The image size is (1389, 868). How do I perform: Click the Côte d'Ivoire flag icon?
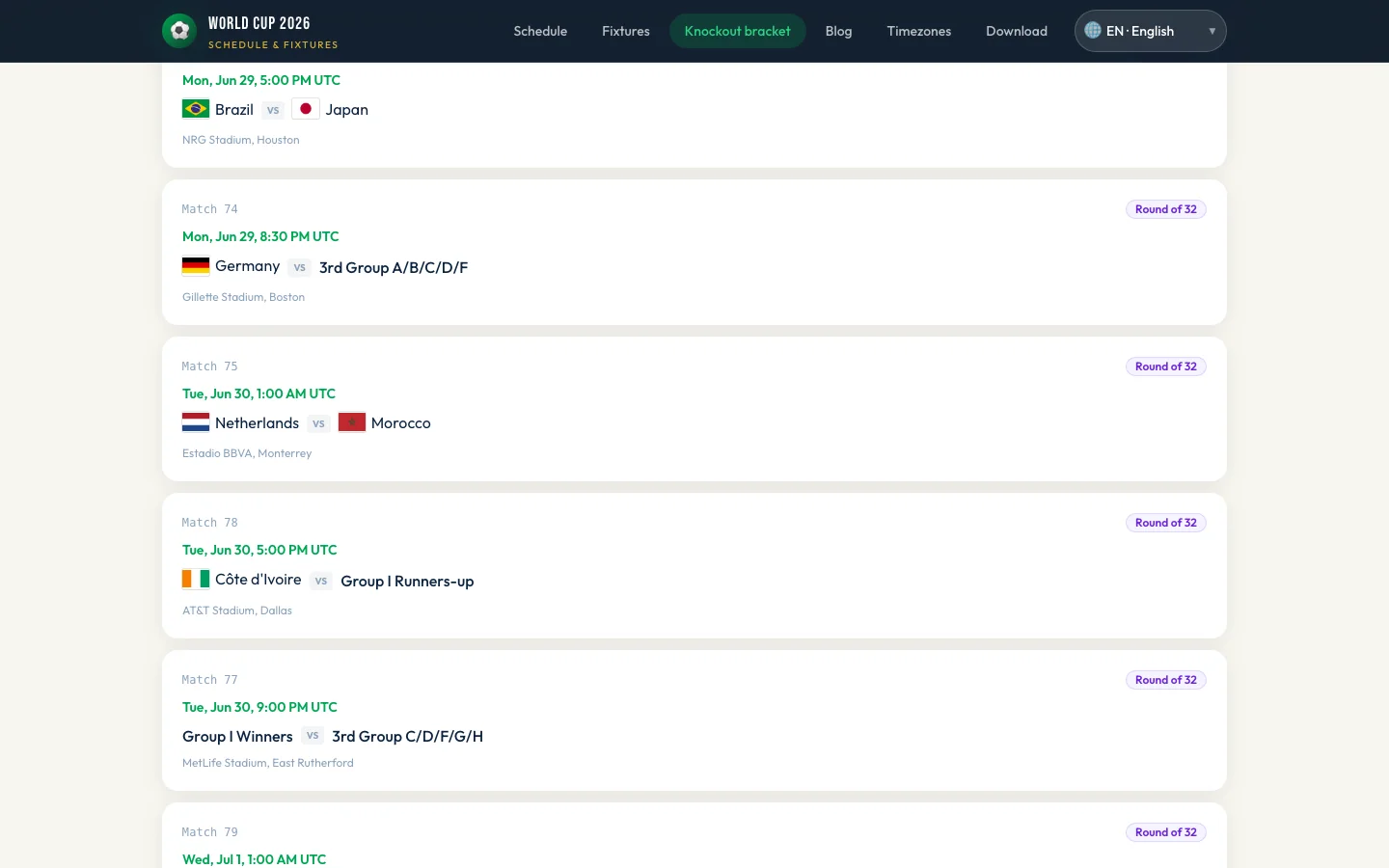tap(196, 579)
